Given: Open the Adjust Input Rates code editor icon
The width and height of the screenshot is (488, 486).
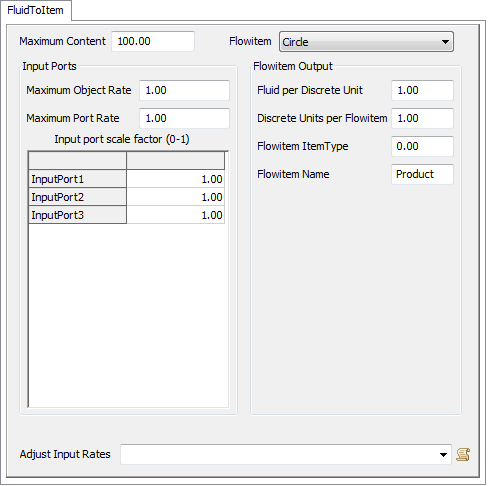Looking at the screenshot, I should 463,454.
